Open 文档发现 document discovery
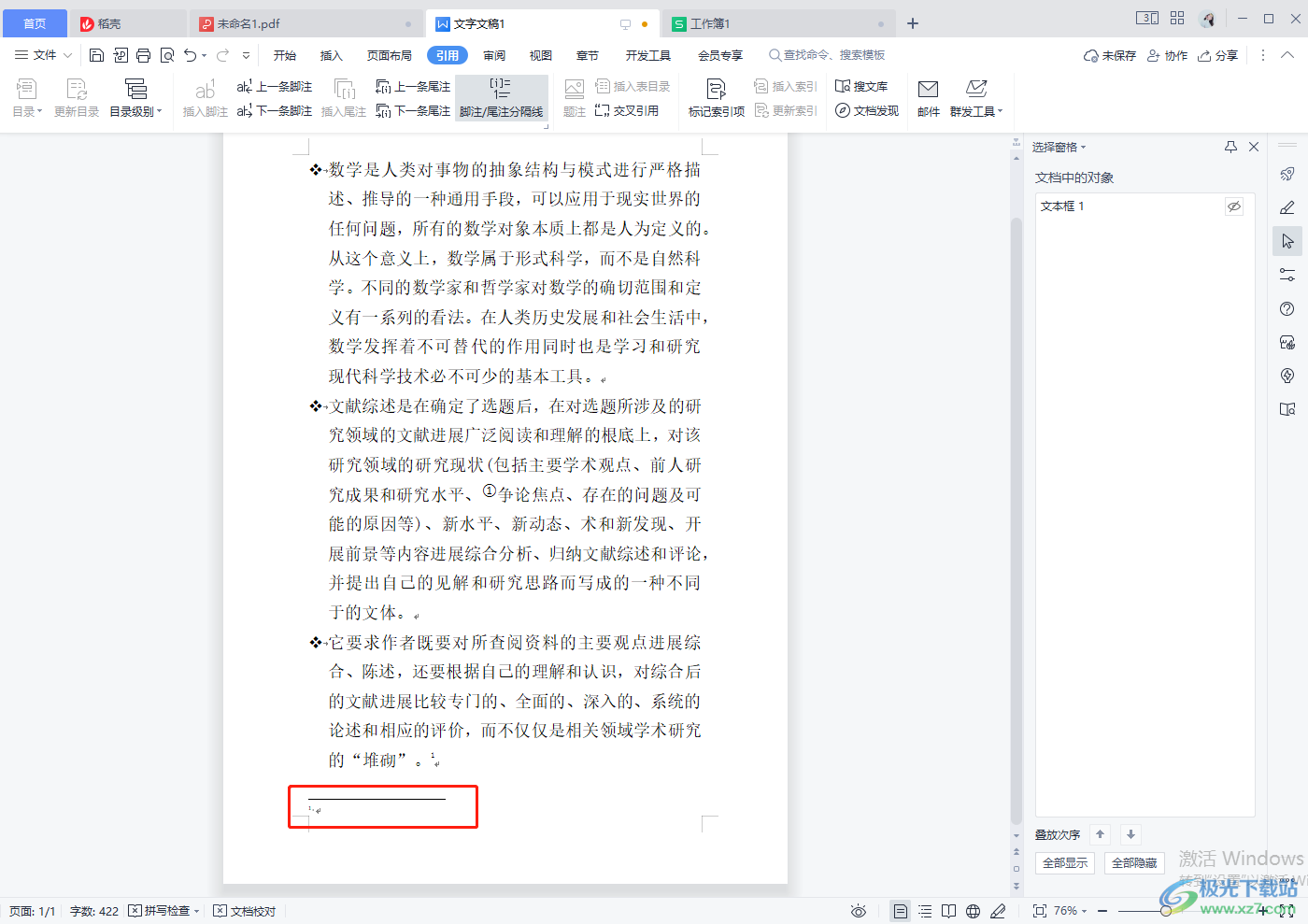Viewport: 1308px width, 924px height. 867,110
